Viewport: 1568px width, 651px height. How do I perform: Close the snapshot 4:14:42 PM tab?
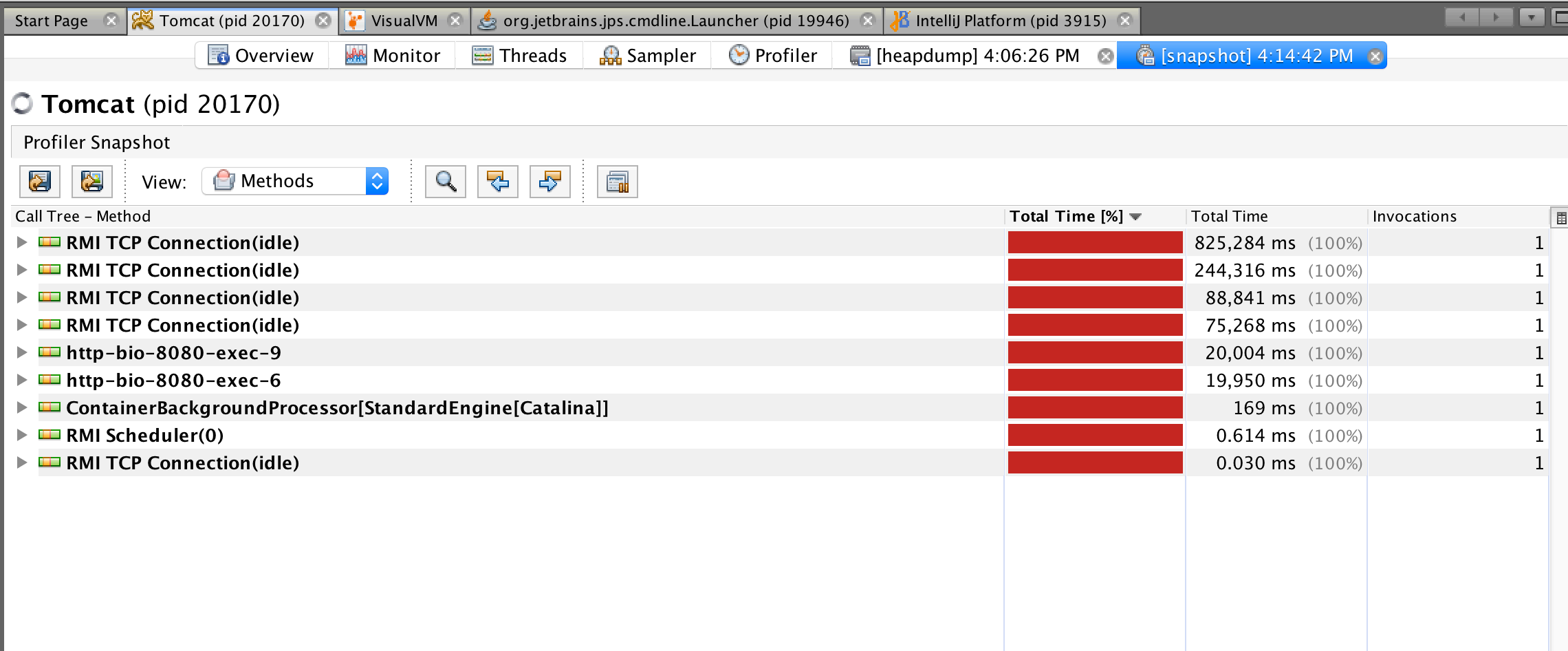coord(1375,56)
